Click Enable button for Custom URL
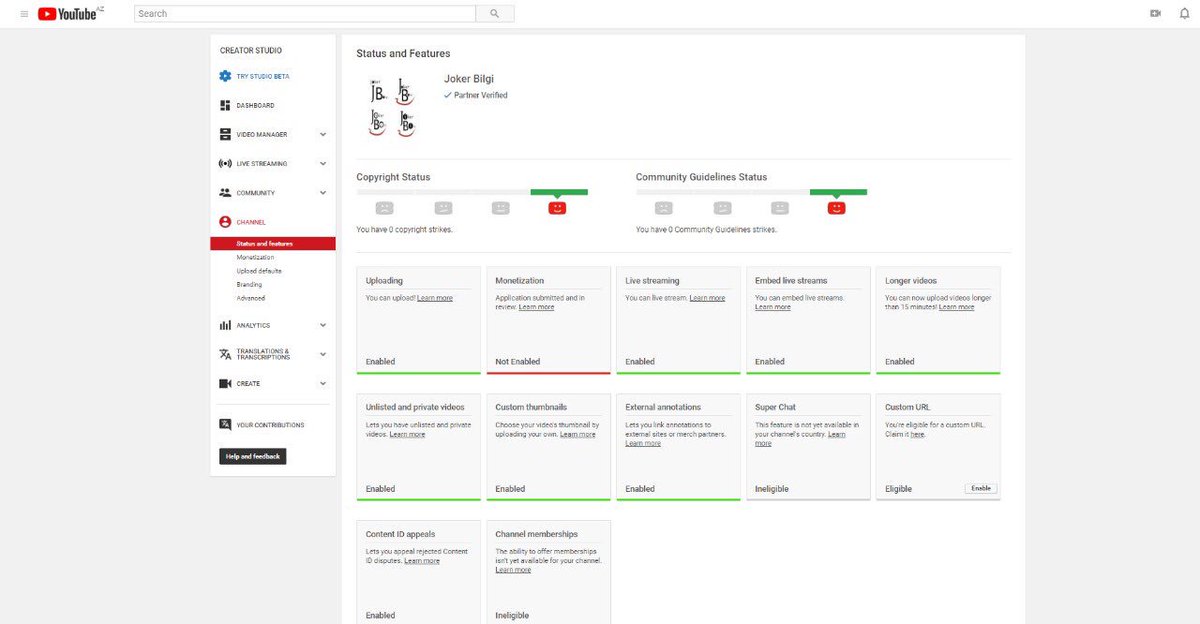Screen dimensions: 1200x624 [981, 488]
